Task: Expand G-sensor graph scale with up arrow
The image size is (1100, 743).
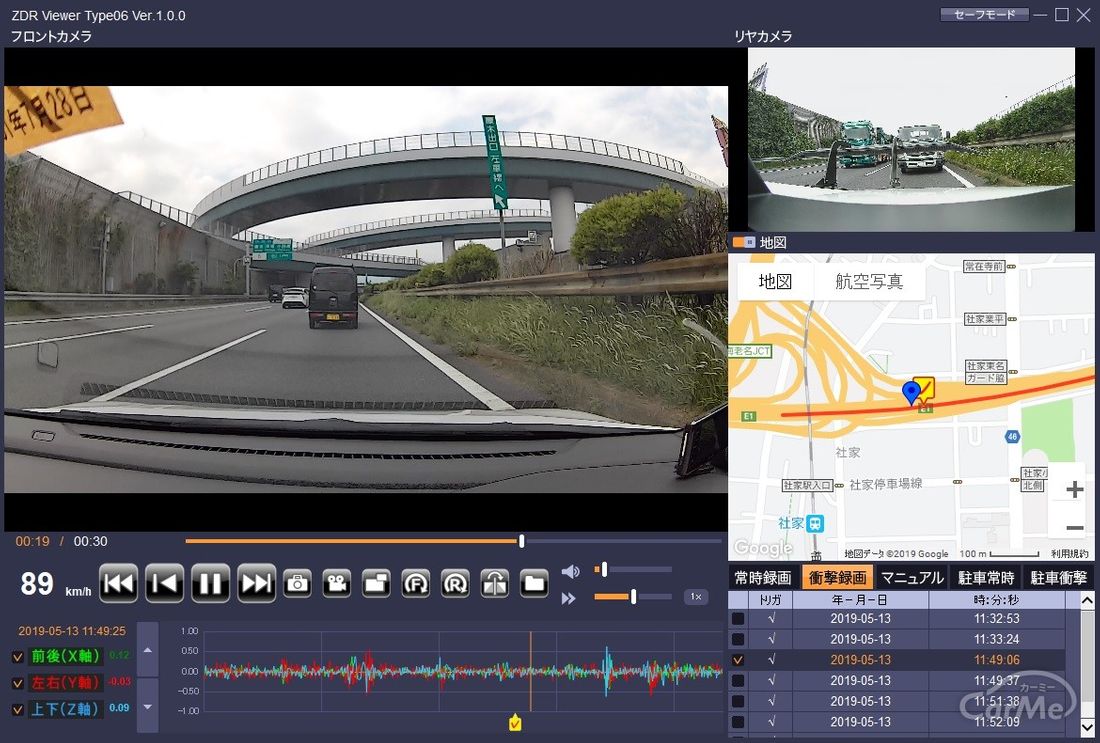Action: [x=147, y=650]
